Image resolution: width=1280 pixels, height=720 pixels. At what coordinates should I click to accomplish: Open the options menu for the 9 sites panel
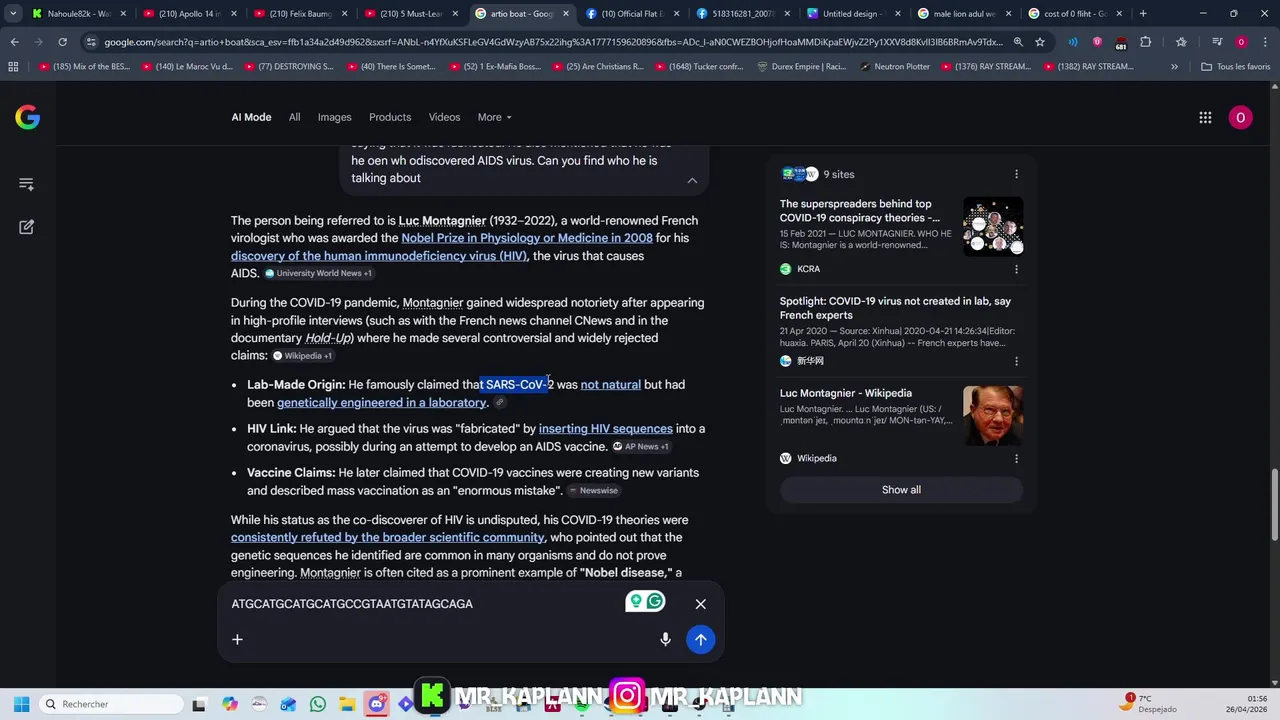click(x=1016, y=174)
